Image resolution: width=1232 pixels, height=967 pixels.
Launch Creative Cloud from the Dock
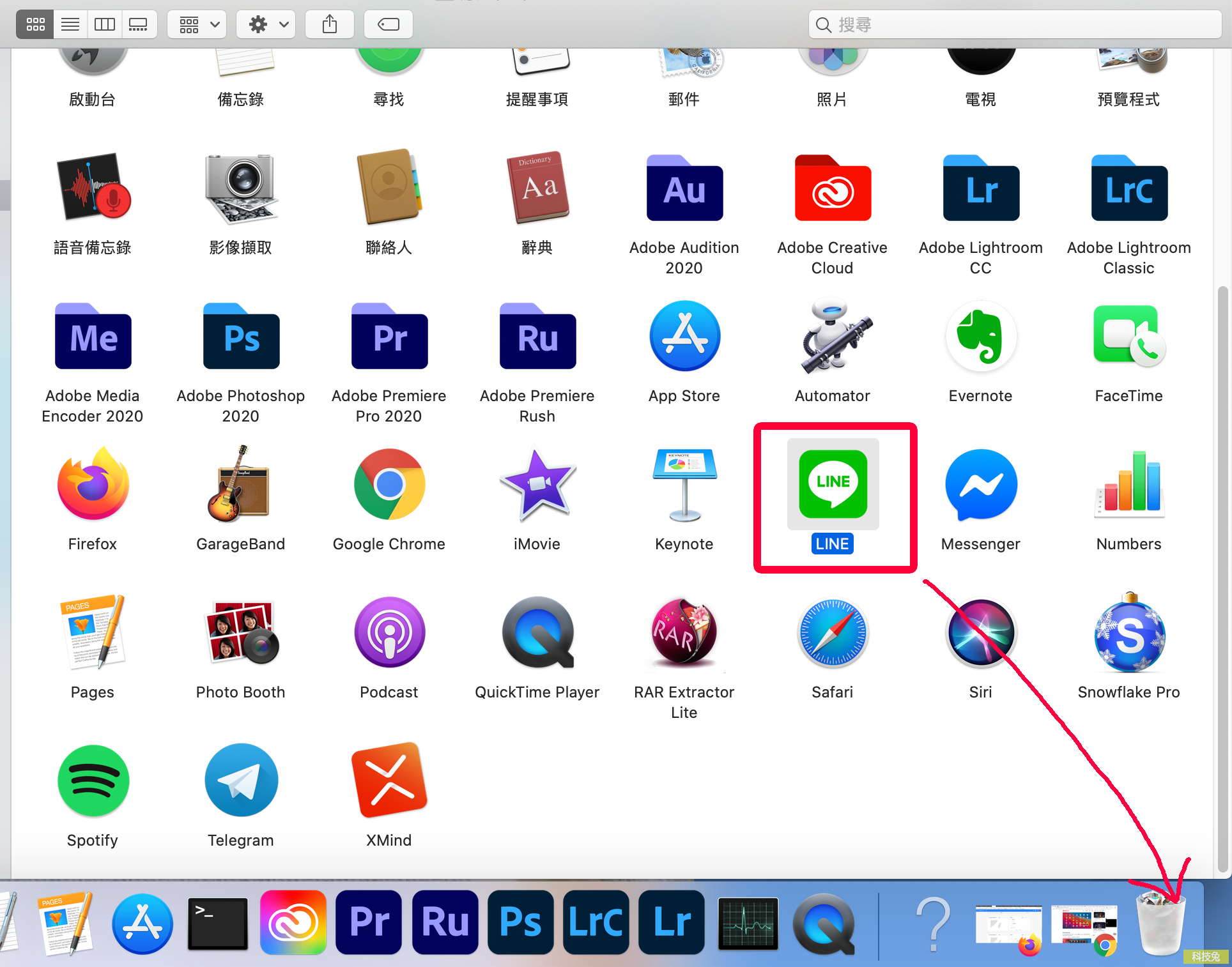click(293, 922)
